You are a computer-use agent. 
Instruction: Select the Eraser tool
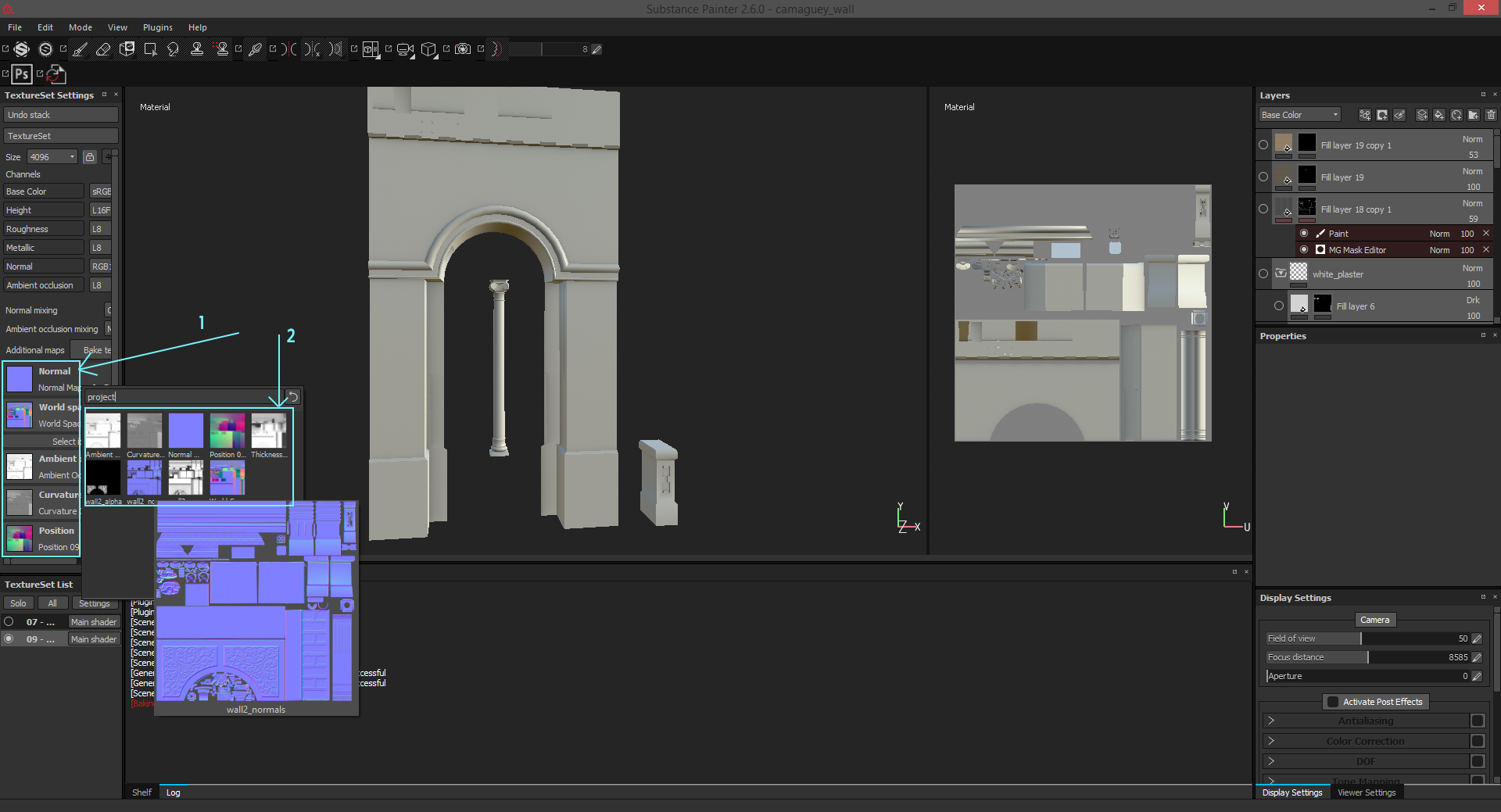(103, 49)
